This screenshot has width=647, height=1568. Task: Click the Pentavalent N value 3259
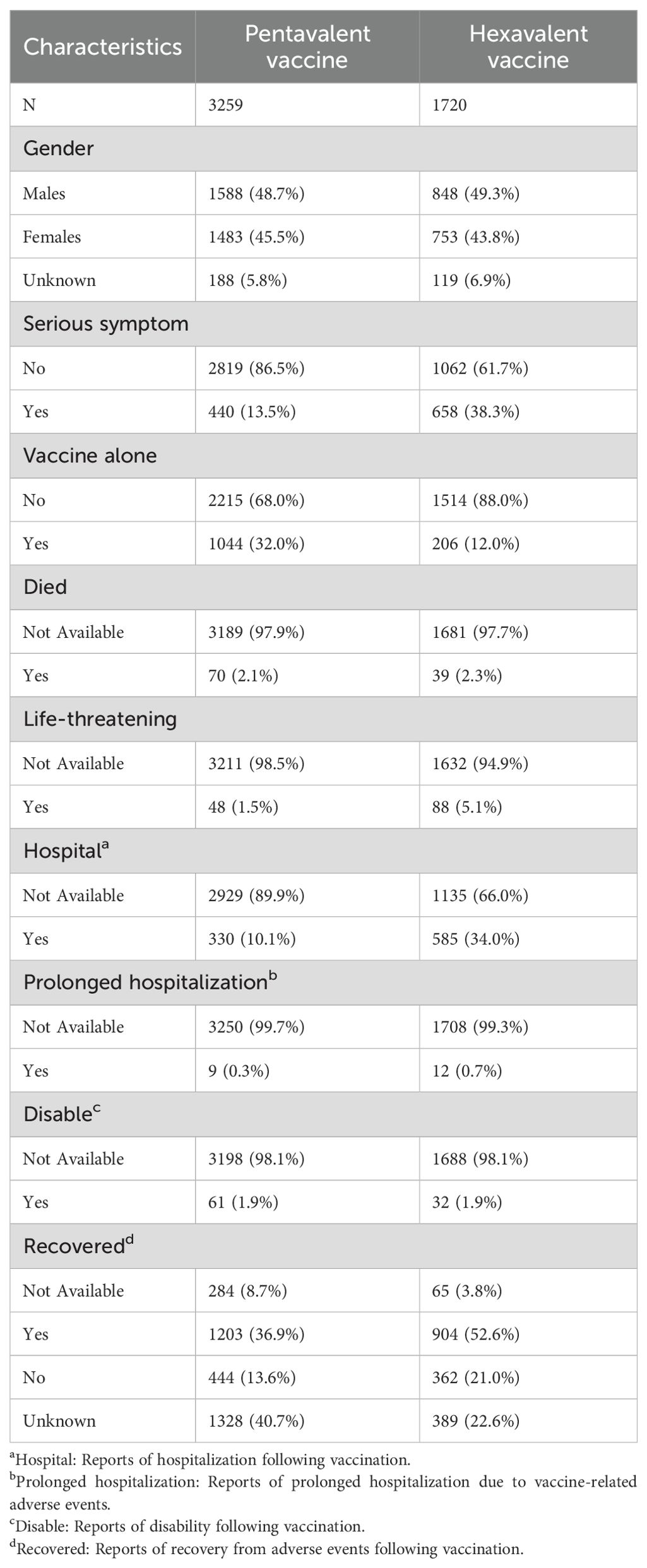pyautogui.click(x=225, y=105)
